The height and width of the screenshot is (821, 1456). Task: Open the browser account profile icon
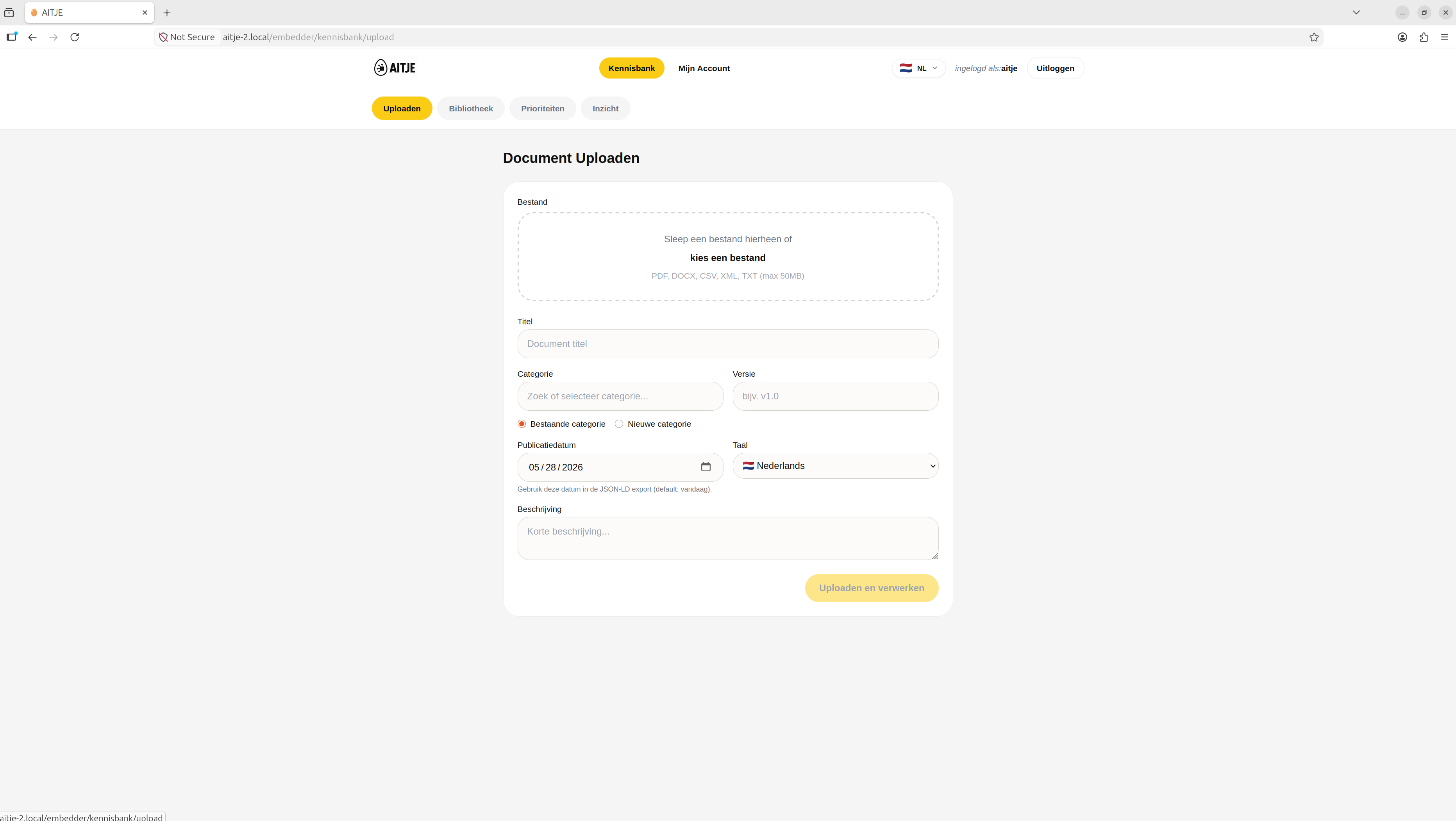[x=1402, y=37]
